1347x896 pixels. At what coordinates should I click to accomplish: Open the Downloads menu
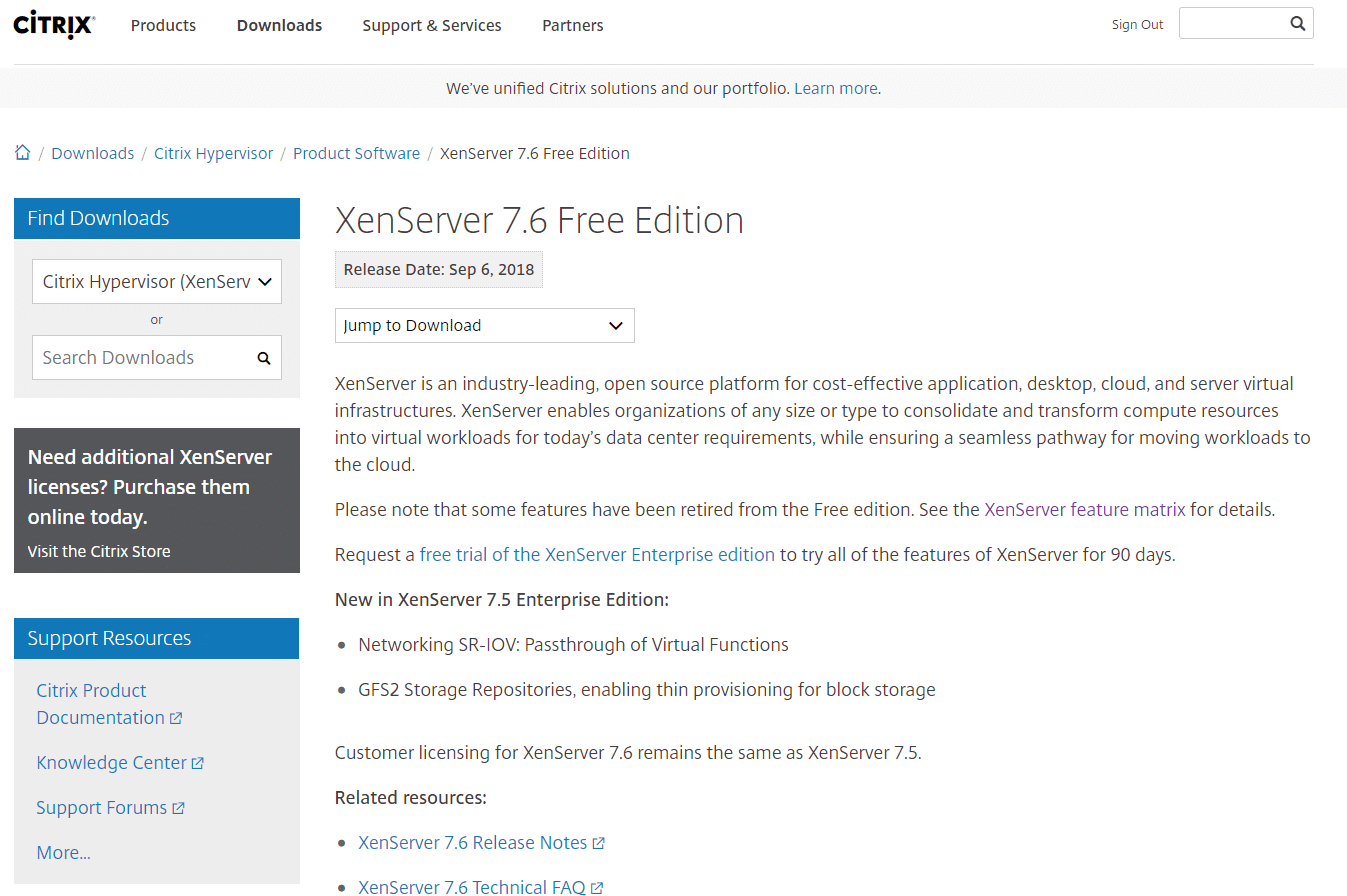tap(279, 25)
